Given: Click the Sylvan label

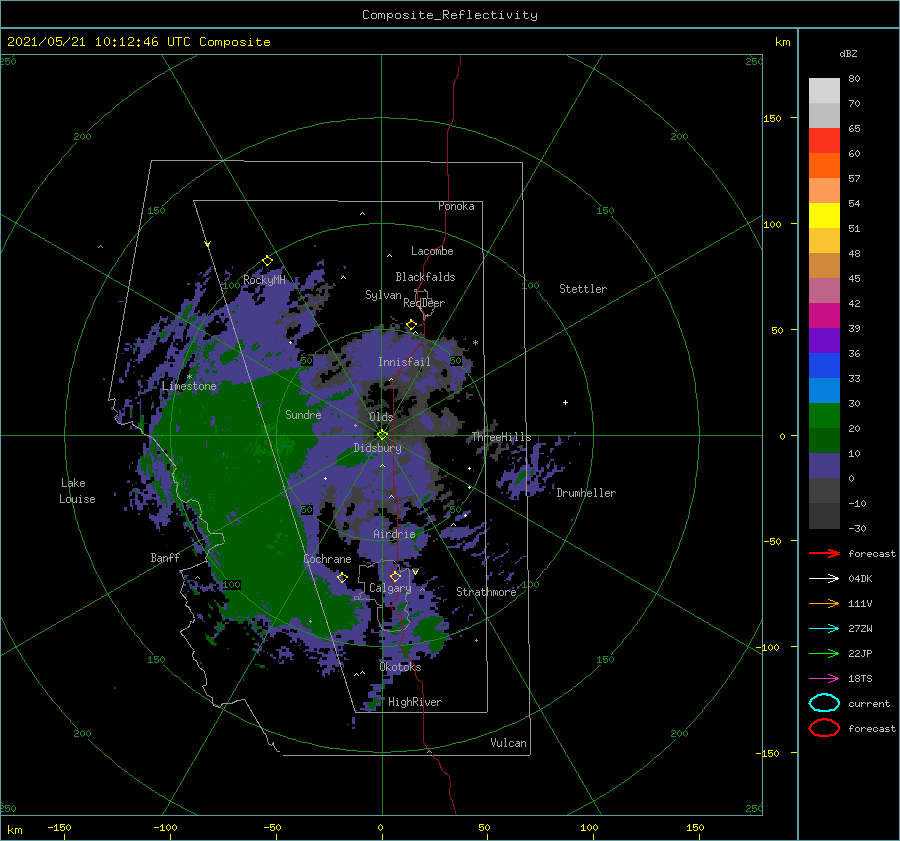Looking at the screenshot, I should tap(383, 295).
